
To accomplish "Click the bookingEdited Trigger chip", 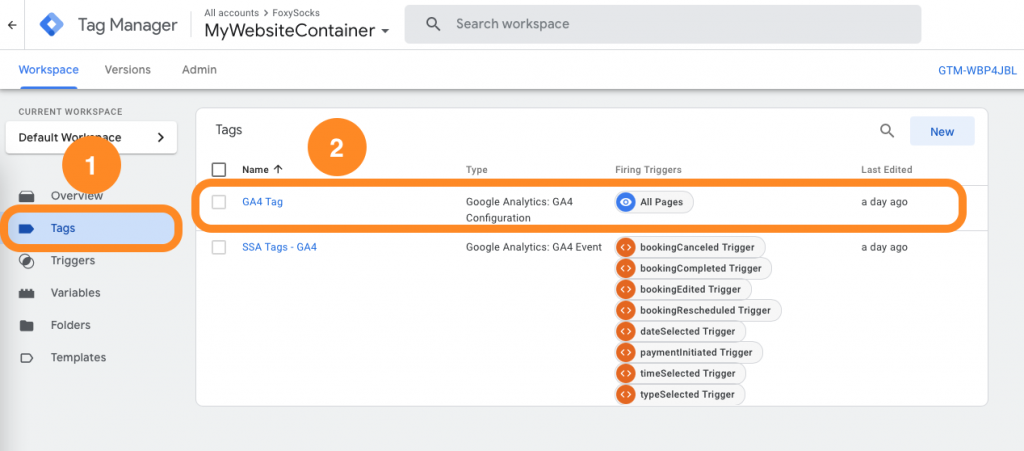I will click(x=683, y=289).
